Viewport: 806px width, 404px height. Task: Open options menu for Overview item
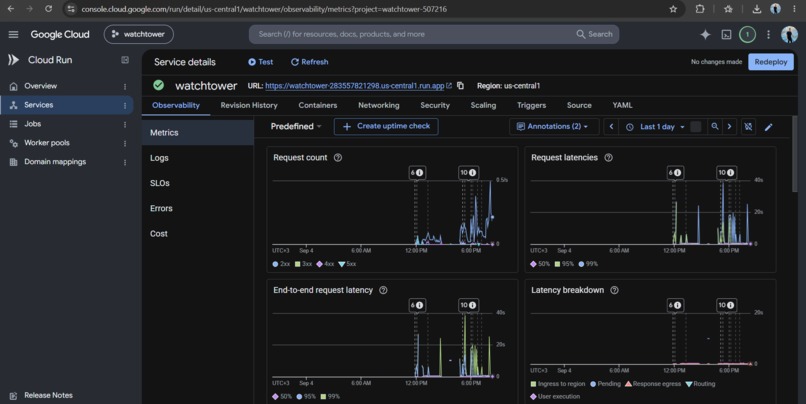[125, 86]
